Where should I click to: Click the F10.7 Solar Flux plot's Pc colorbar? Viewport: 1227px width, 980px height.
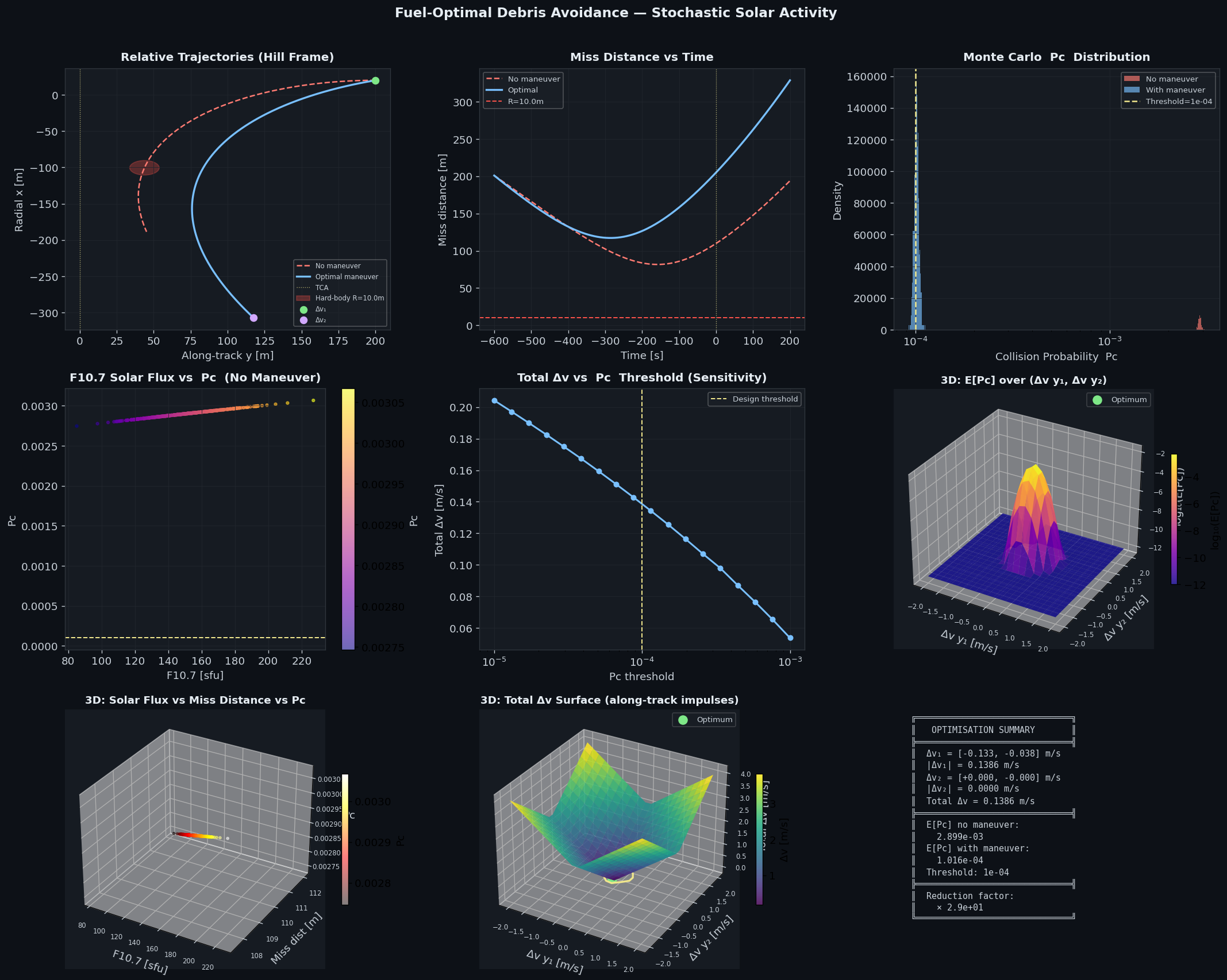[x=348, y=519]
